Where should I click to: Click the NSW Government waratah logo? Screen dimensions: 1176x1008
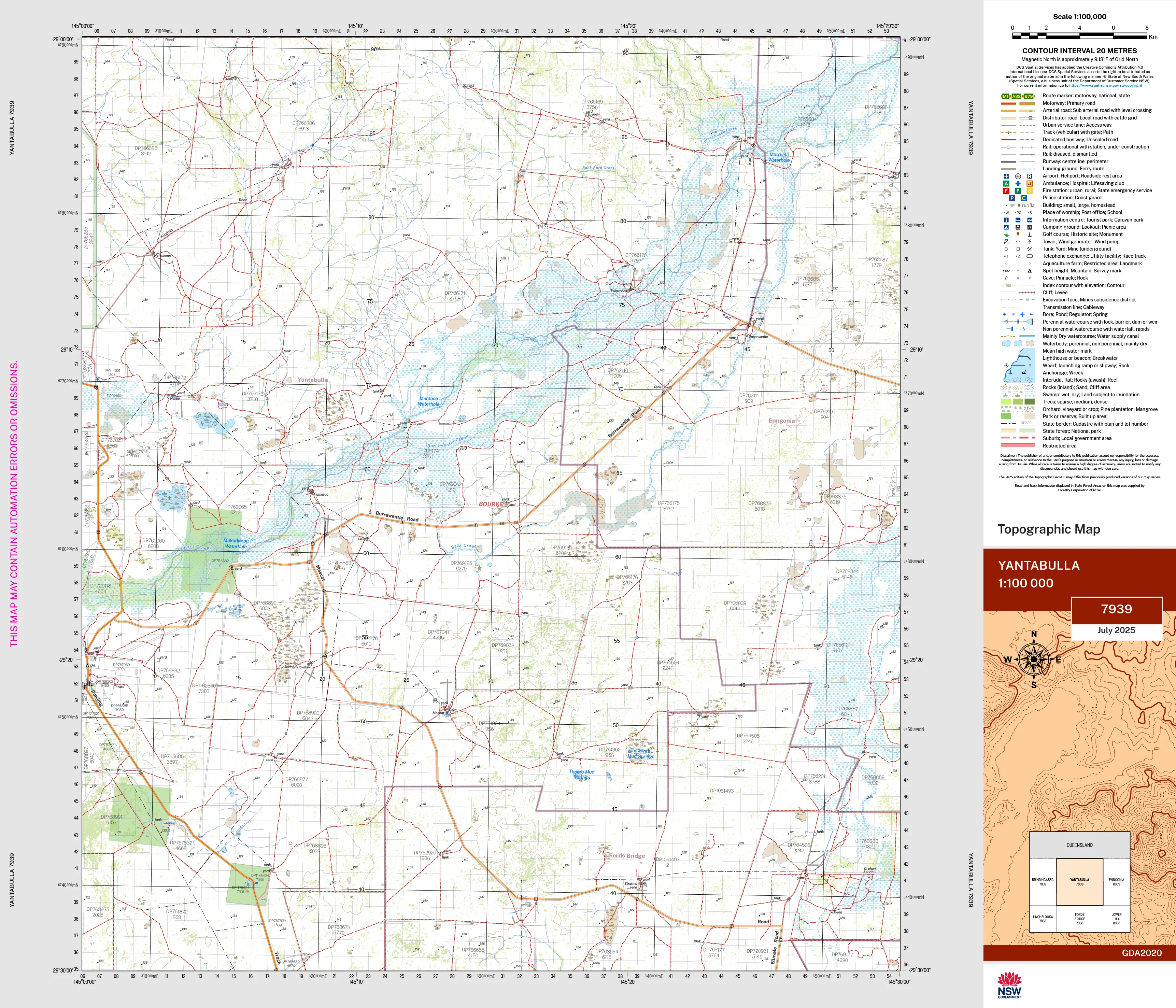pyautogui.click(x=1009, y=985)
